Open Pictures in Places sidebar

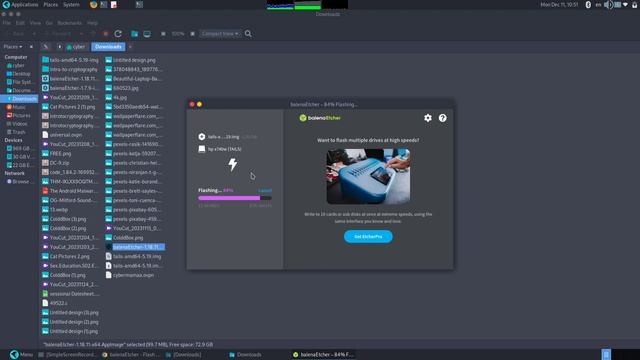tap(18, 116)
